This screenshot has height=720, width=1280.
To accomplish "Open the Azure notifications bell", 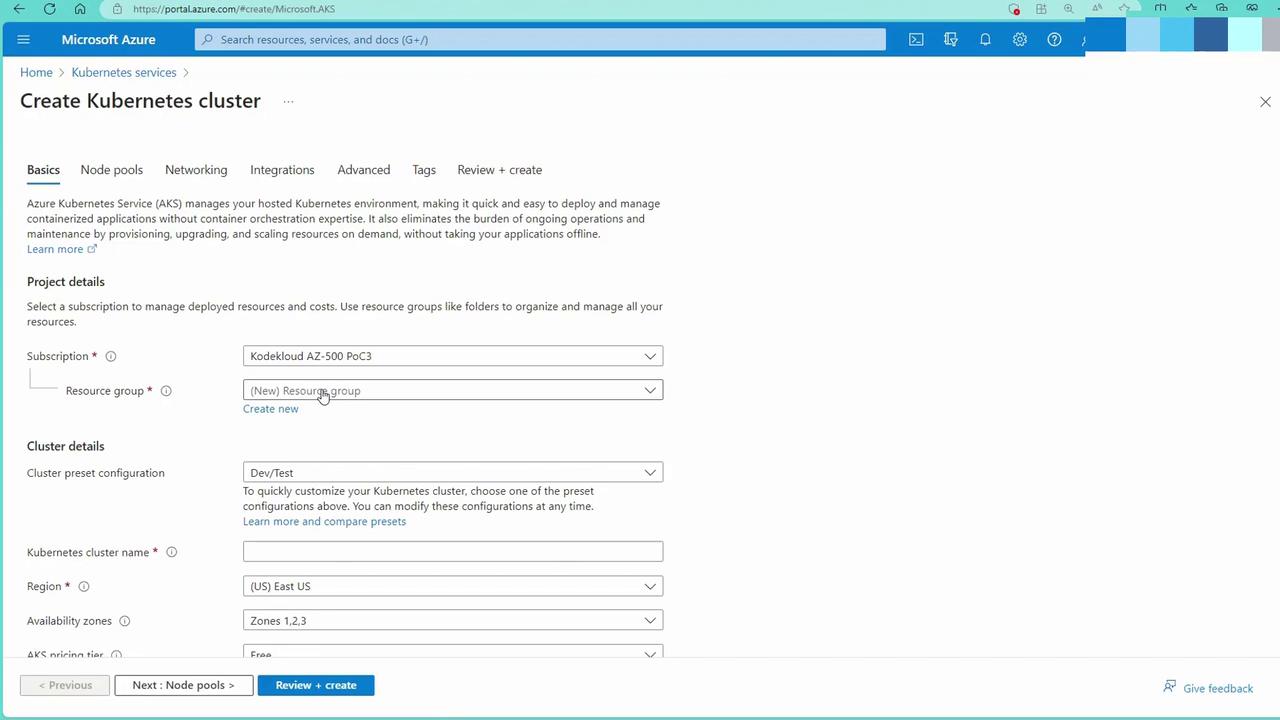I will point(985,40).
